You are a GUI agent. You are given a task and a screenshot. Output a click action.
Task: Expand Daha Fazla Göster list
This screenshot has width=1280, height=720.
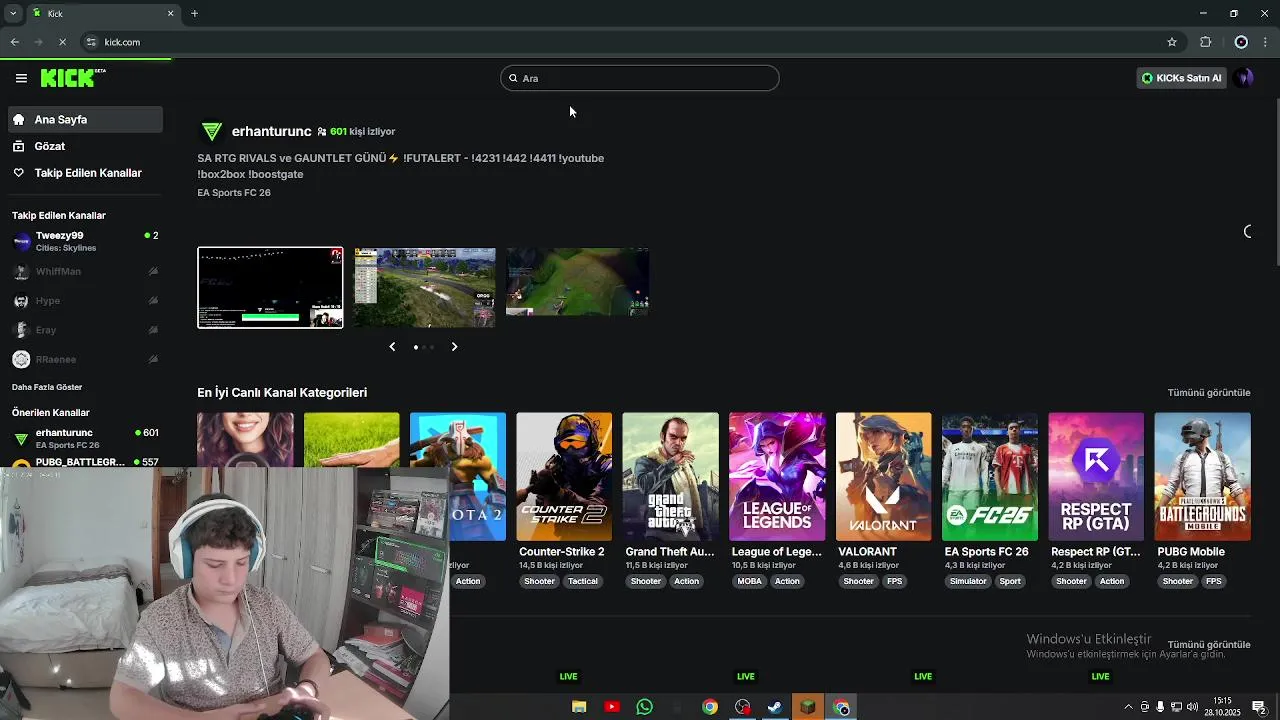[47, 387]
